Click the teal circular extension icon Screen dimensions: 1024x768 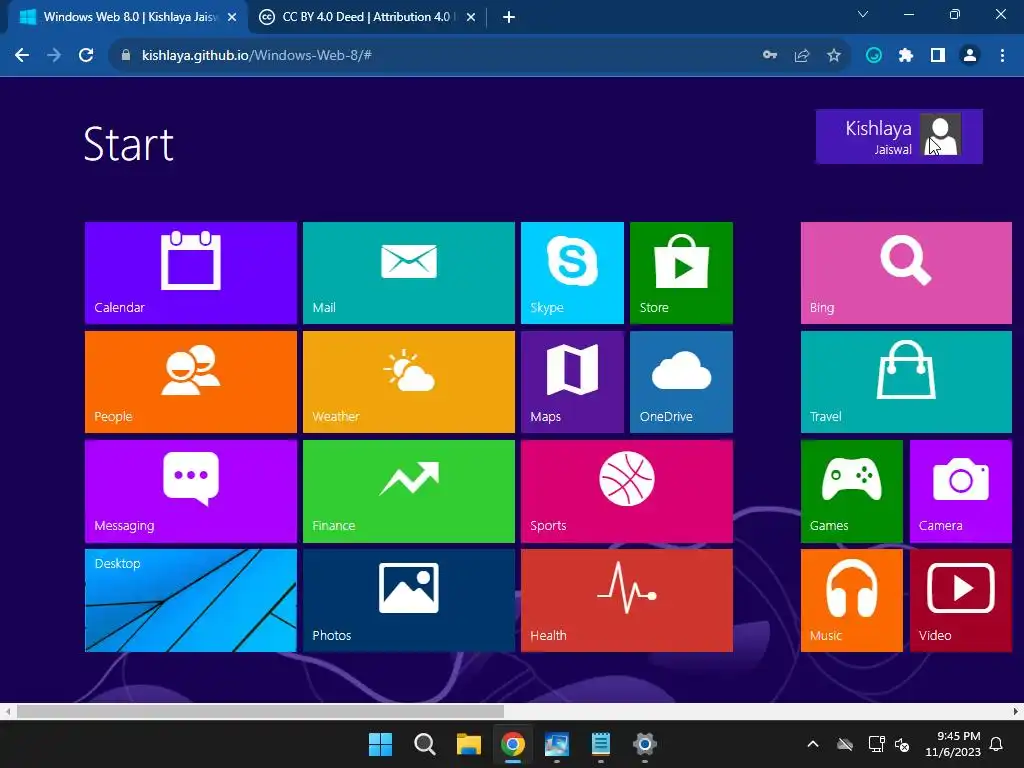(x=874, y=56)
